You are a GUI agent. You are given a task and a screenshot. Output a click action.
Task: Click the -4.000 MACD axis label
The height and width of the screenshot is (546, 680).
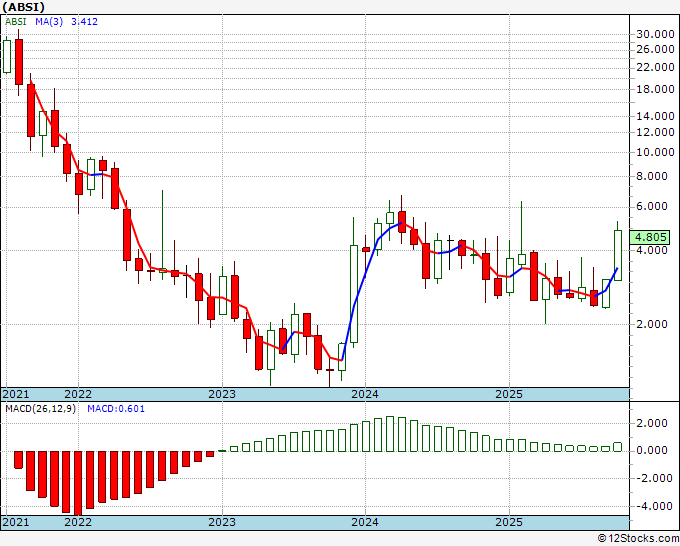656,506
